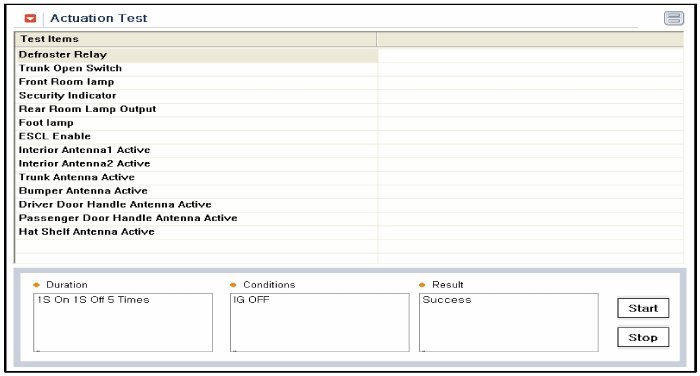Image resolution: width=700 pixels, height=376 pixels.
Task: Select Security Indicator row
Action: (x=196, y=96)
